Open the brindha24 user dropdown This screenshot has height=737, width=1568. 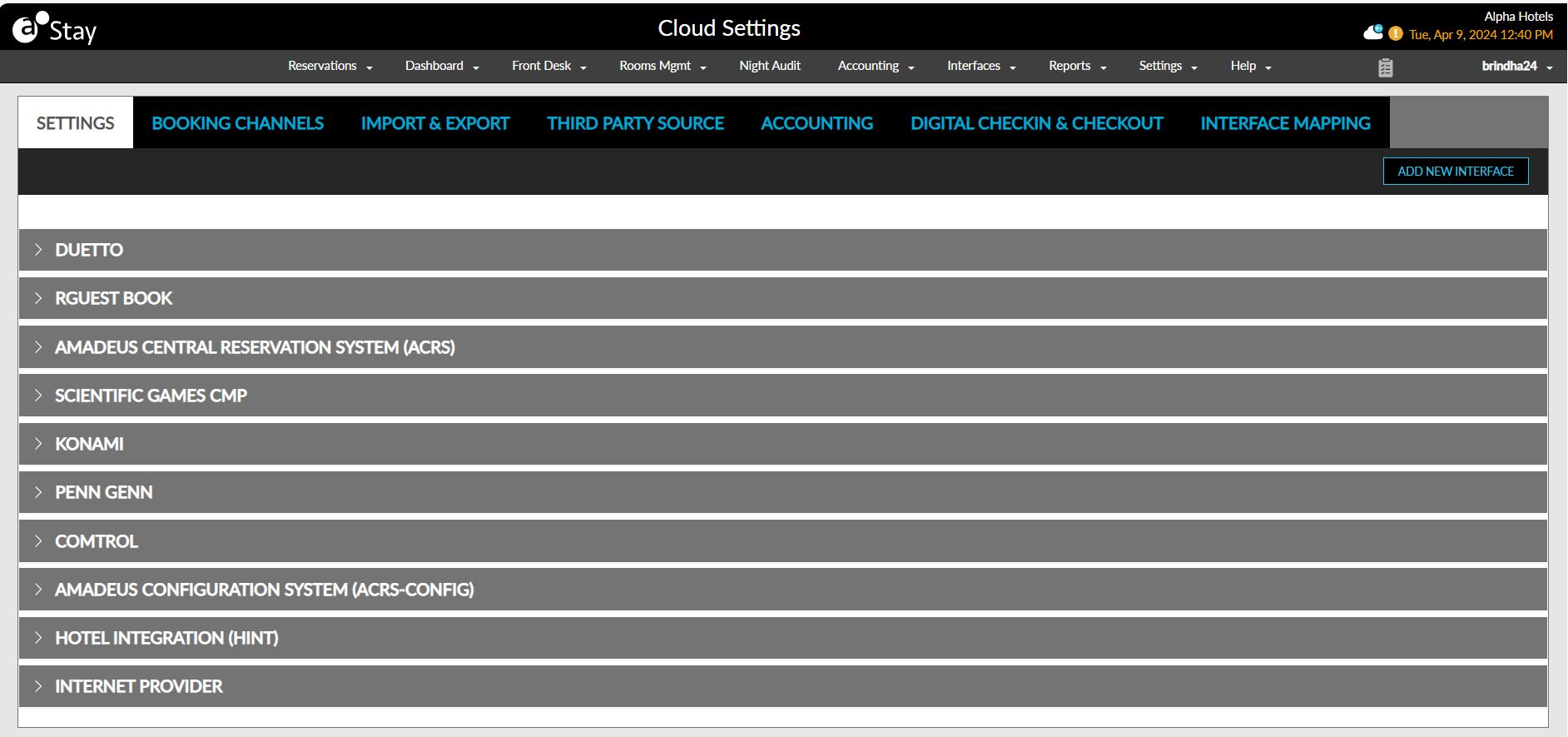(1516, 66)
